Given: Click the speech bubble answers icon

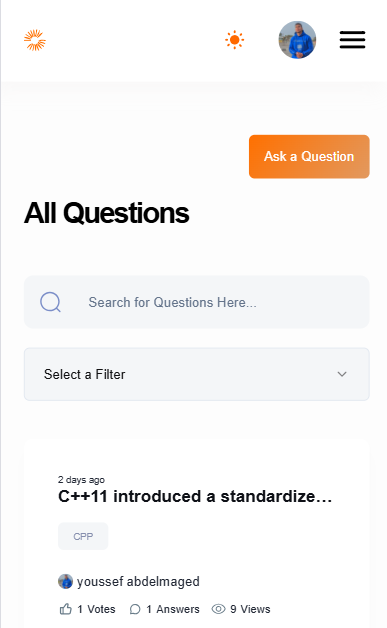Looking at the screenshot, I should 135,609.
